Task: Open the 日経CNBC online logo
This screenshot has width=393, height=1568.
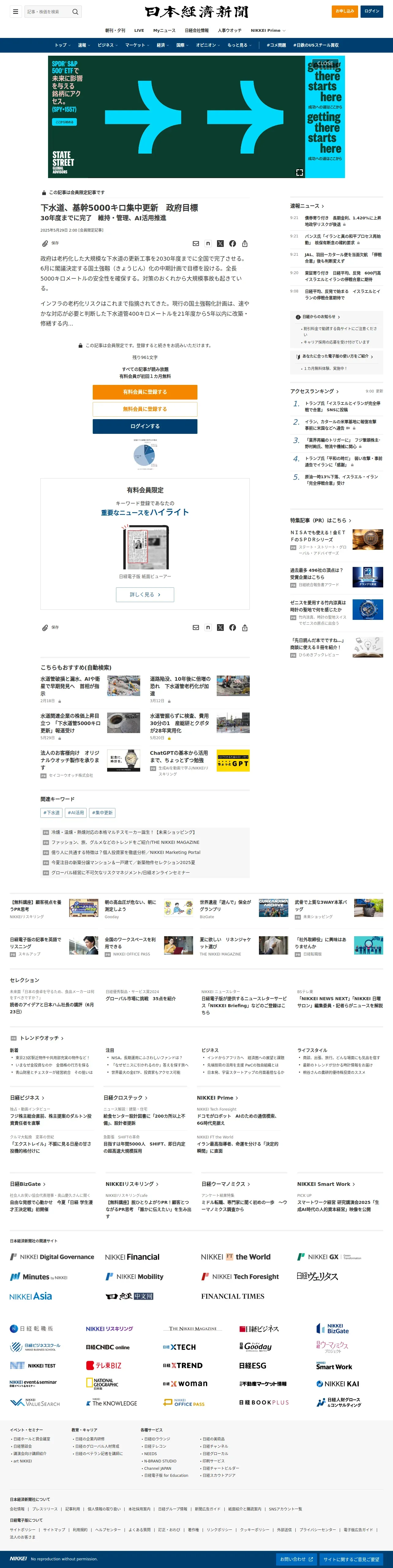Action: 108,1347
